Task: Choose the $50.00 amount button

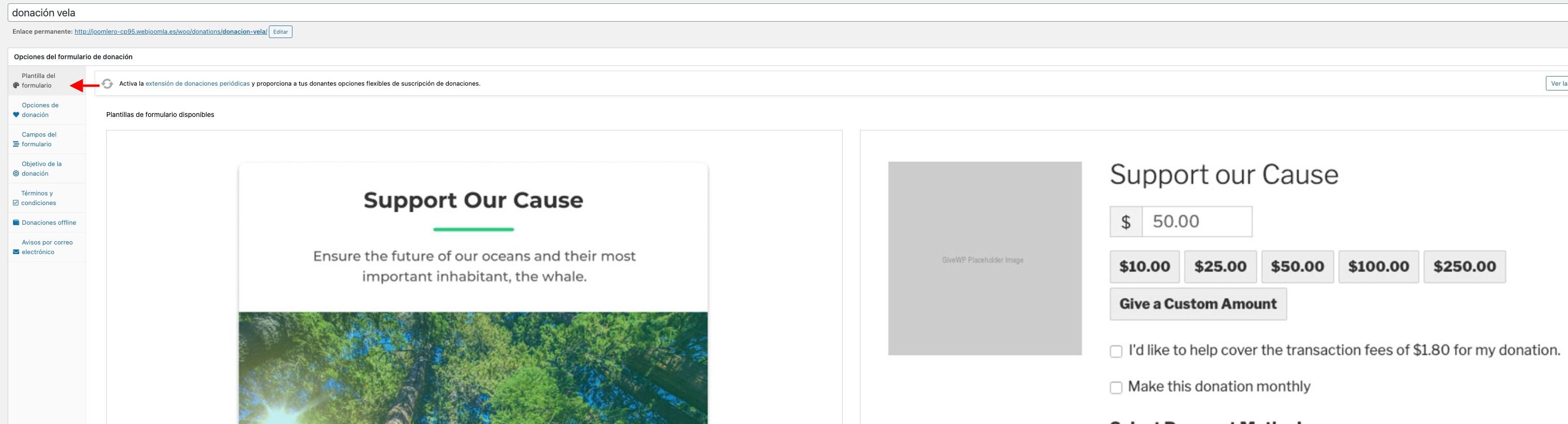Action: (x=1298, y=267)
